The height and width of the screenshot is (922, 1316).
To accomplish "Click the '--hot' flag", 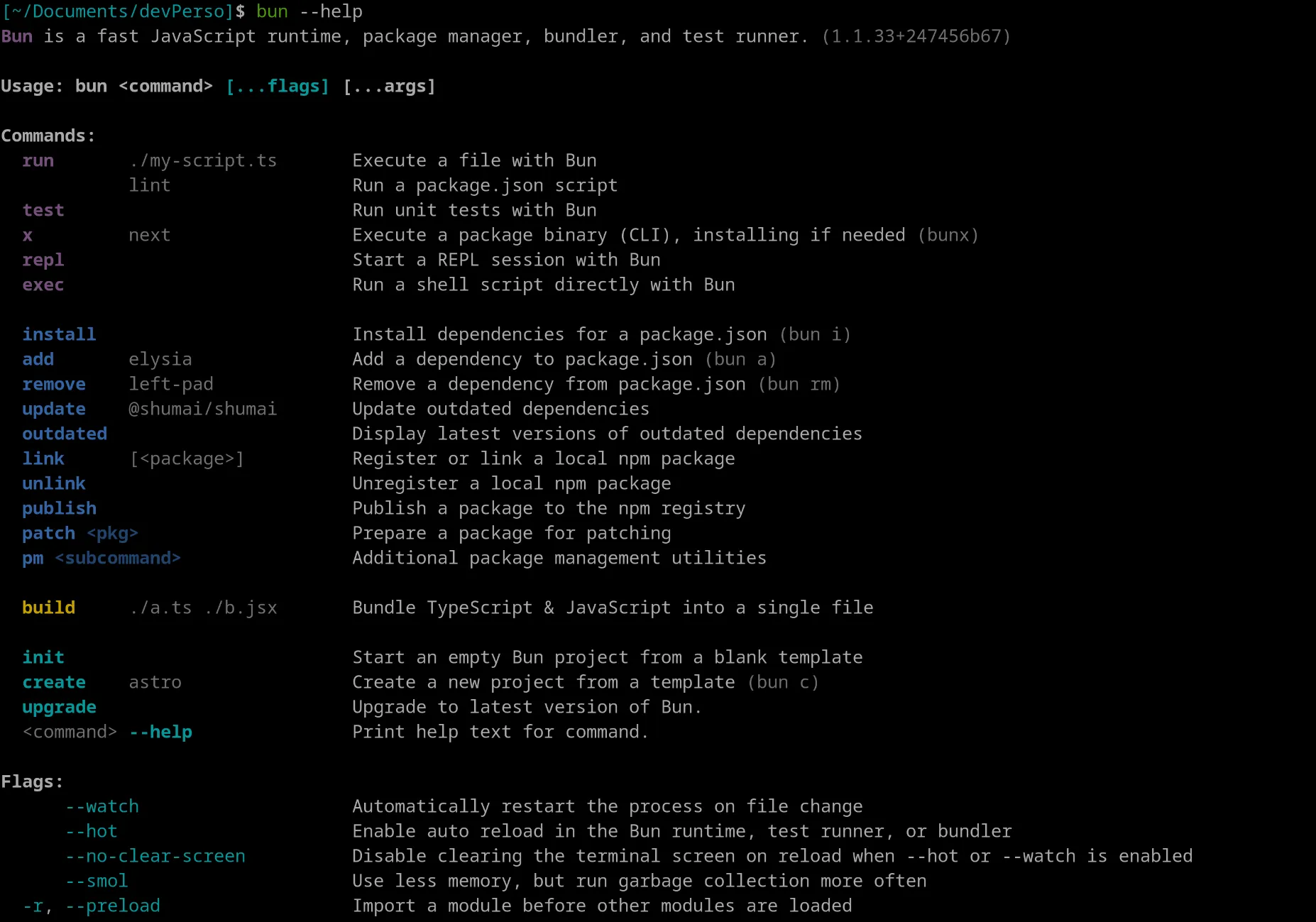I will click(x=92, y=831).
